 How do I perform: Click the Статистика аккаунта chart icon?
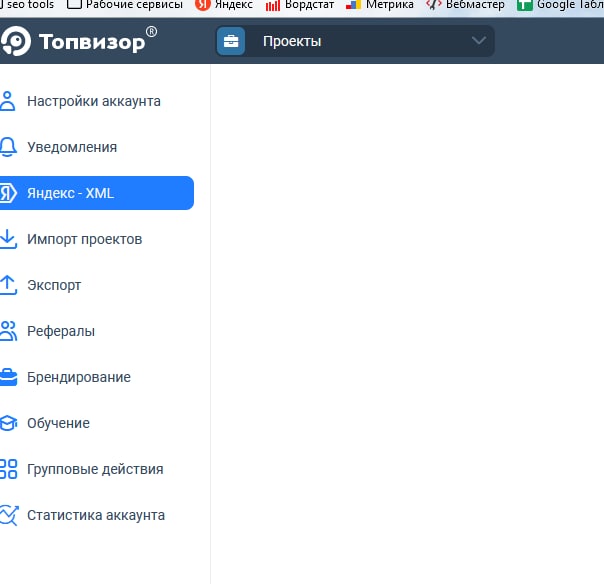[x=9, y=515]
